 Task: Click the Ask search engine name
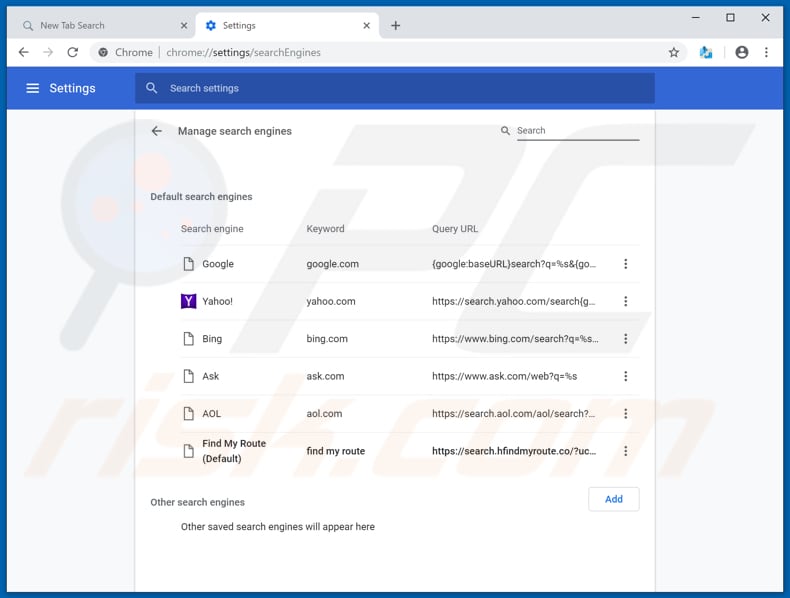point(211,376)
